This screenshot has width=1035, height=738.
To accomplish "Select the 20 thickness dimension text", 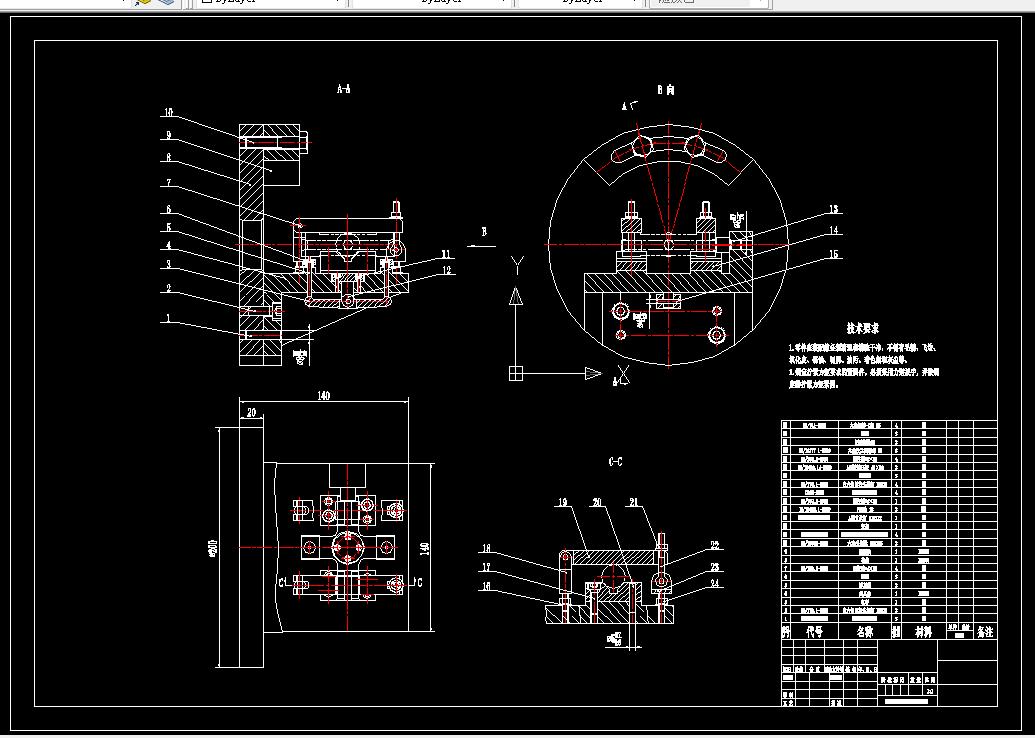I will (x=251, y=413).
